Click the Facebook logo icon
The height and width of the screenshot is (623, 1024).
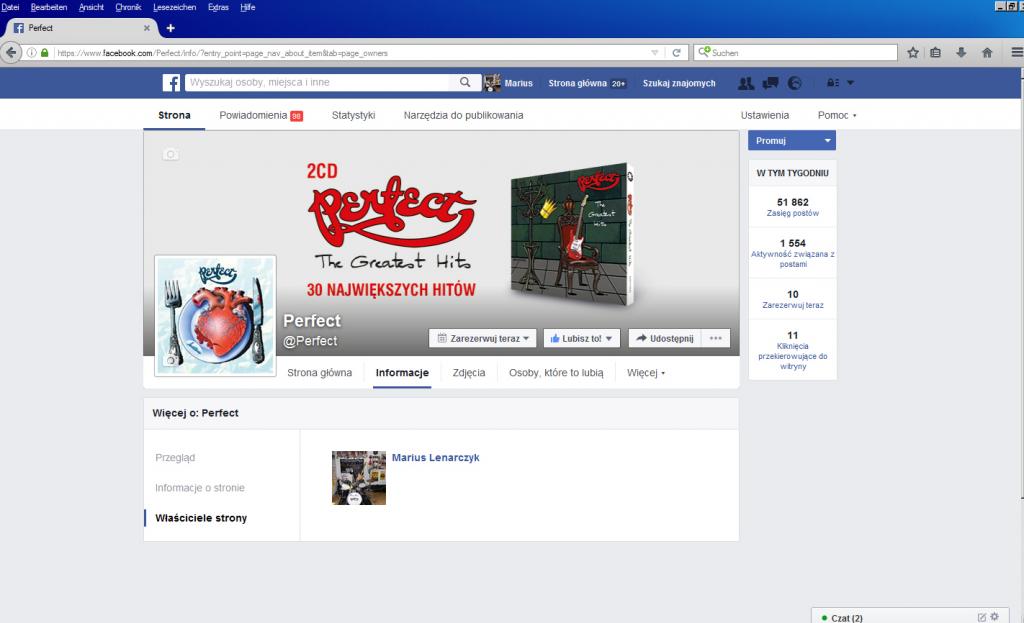click(171, 83)
